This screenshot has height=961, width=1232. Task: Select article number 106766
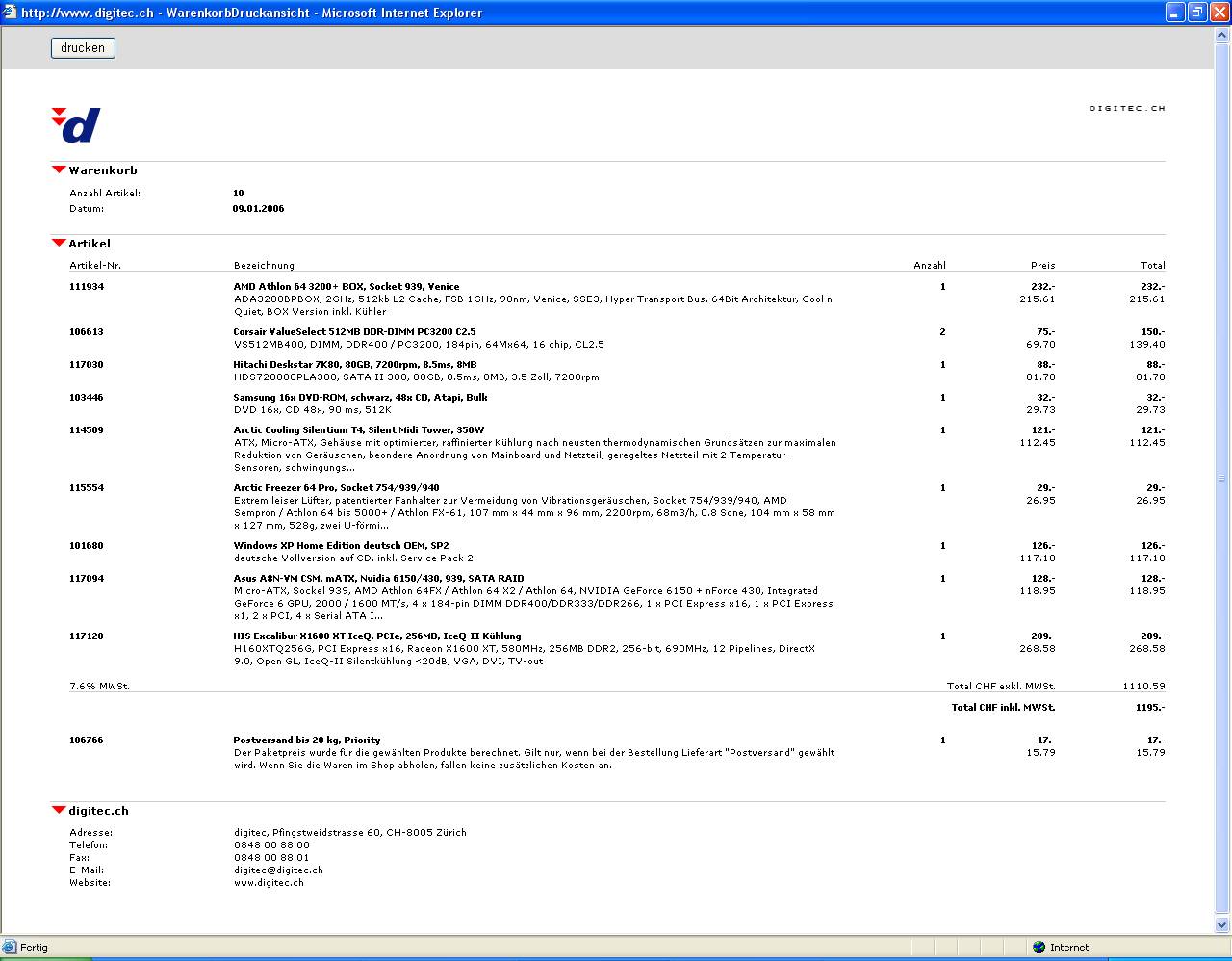click(x=87, y=740)
